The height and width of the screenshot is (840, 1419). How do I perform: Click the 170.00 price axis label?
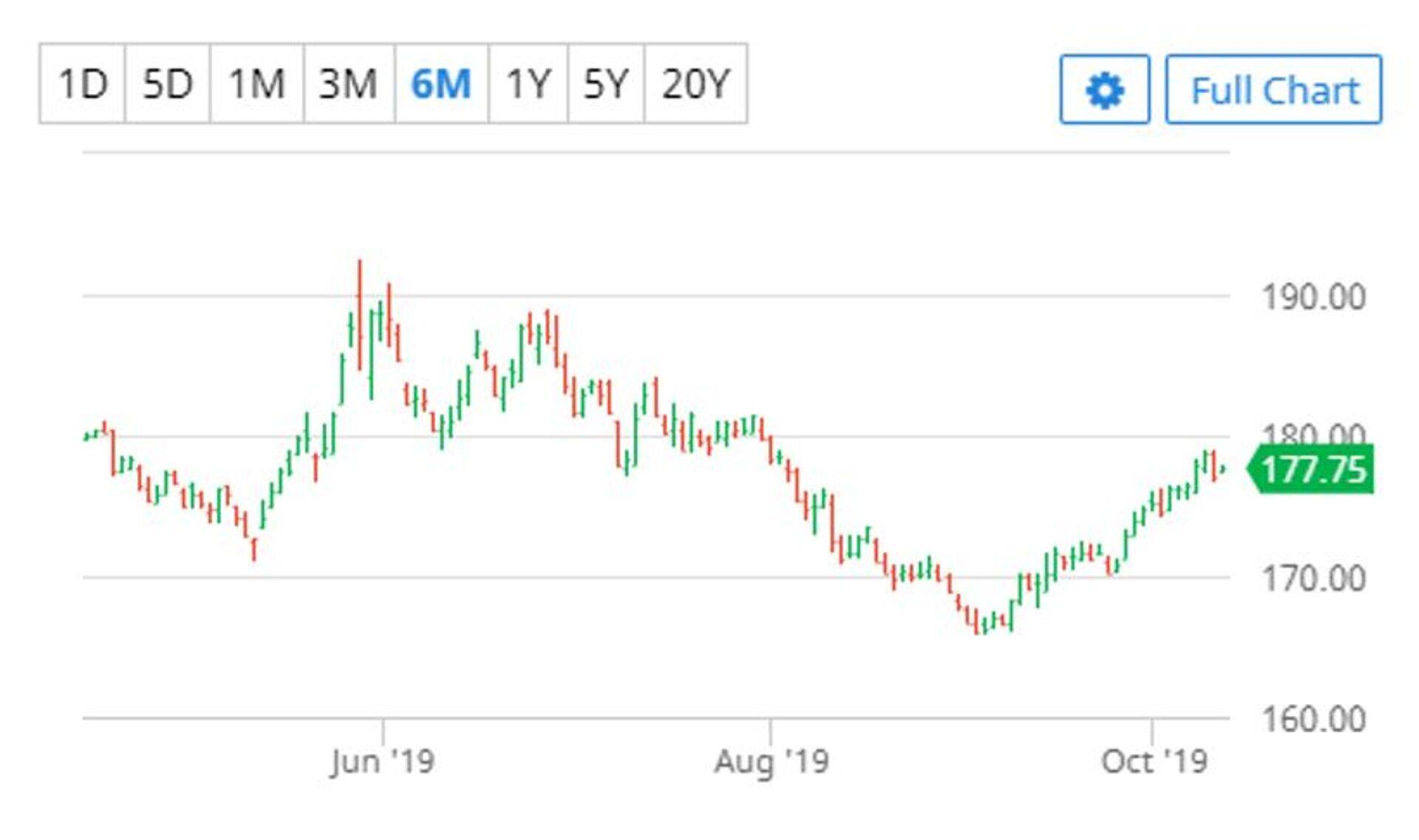tap(1313, 578)
